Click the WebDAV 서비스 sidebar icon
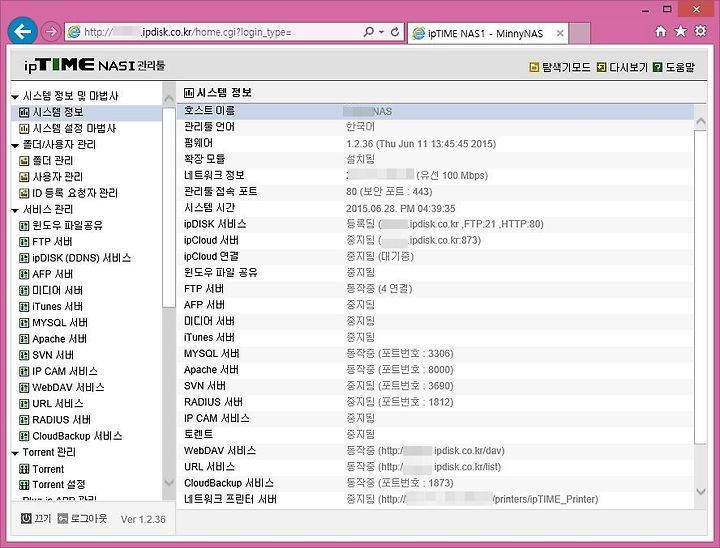Screen dimensions: 720x548 click(x=24, y=387)
